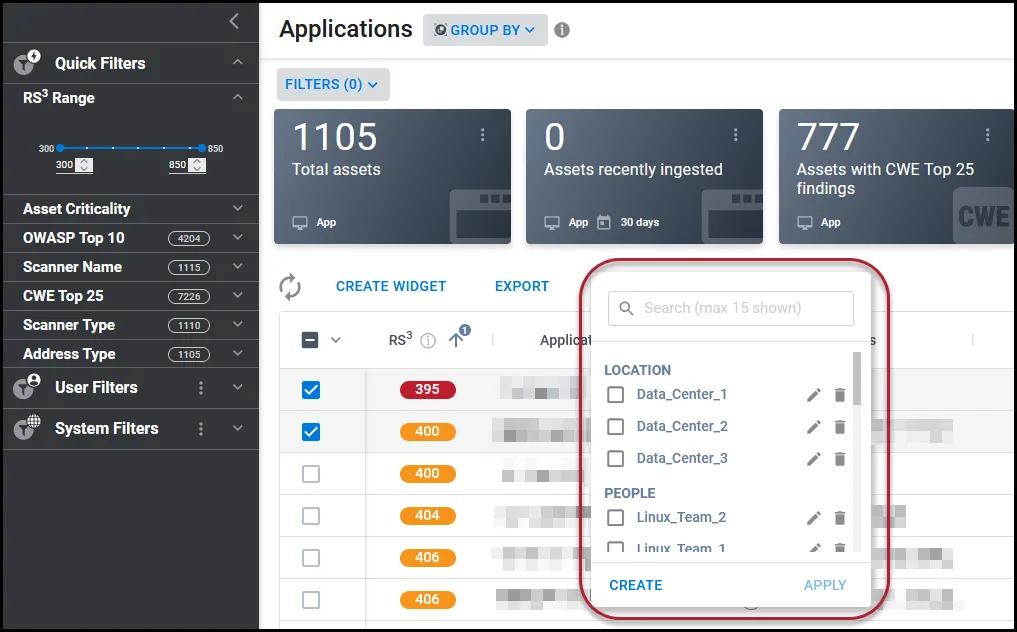Expand the System Filters section chevron
The image size is (1017, 632).
pos(238,428)
